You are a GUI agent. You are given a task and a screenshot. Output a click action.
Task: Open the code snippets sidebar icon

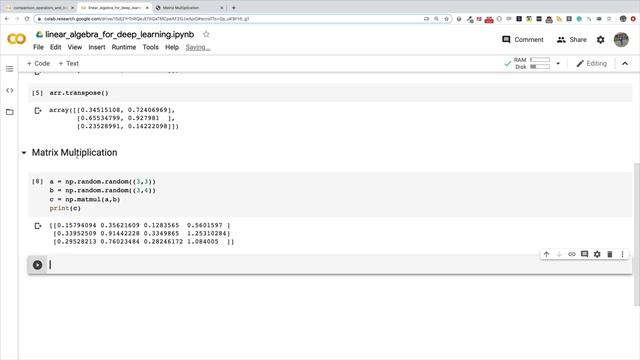(x=9, y=90)
